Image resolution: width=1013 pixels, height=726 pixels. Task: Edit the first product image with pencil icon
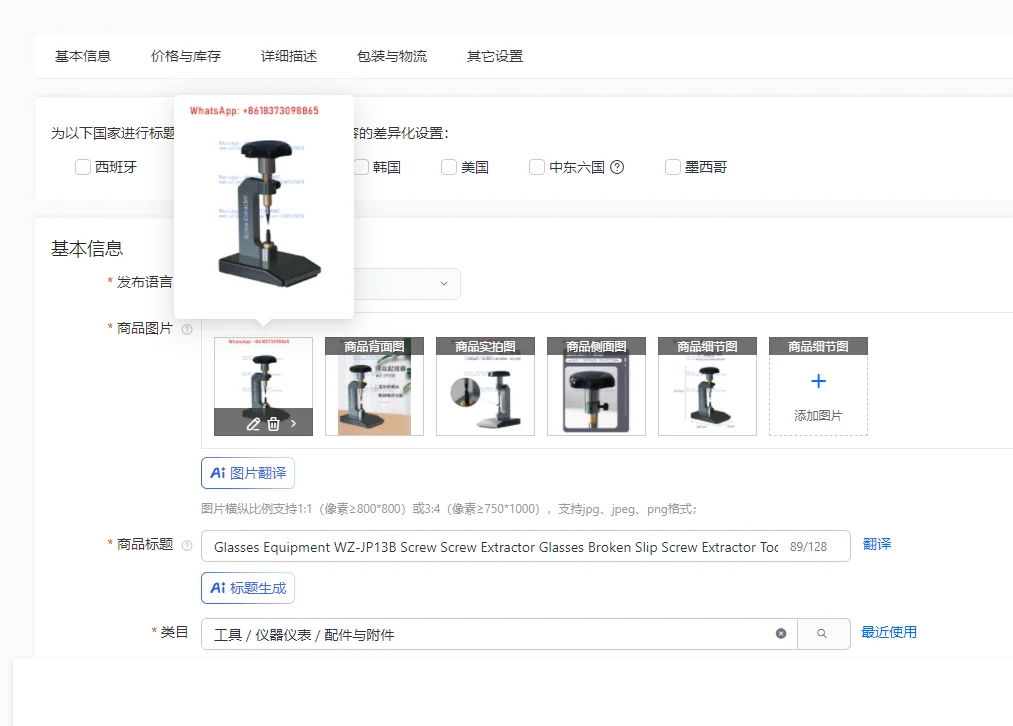pos(253,424)
